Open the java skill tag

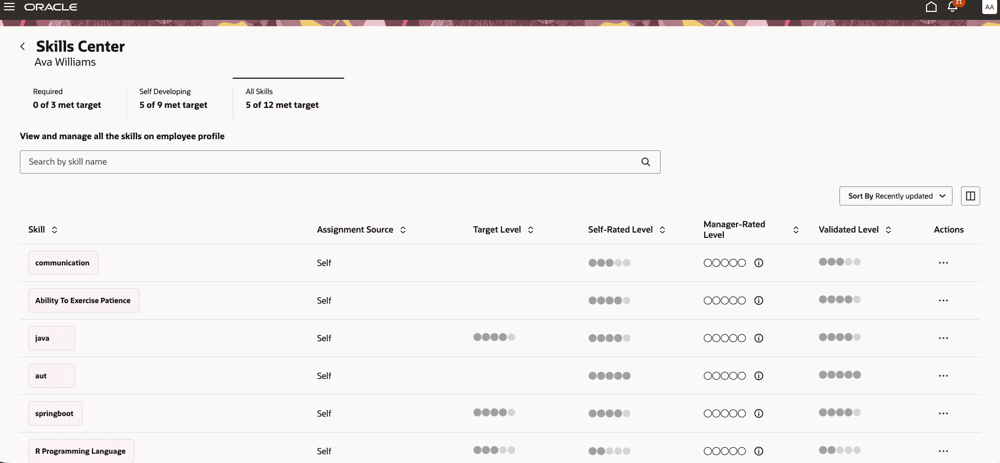click(51, 338)
